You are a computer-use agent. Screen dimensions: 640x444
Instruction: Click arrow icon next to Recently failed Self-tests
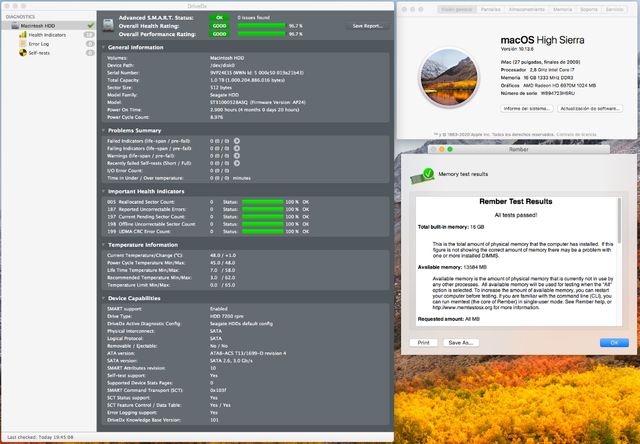tap(237, 163)
